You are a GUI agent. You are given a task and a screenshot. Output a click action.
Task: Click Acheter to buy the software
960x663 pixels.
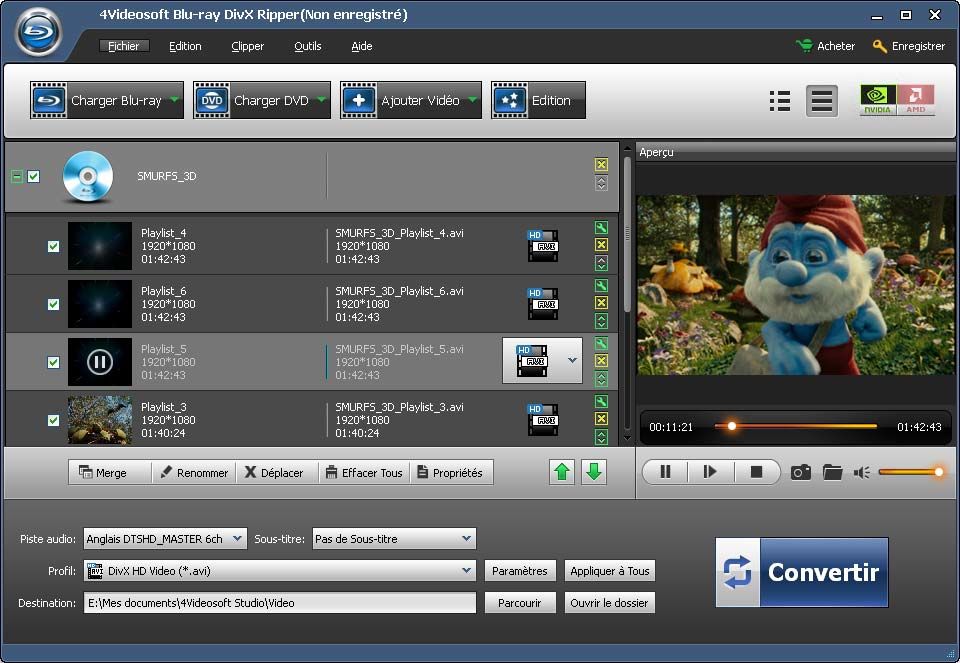click(825, 46)
